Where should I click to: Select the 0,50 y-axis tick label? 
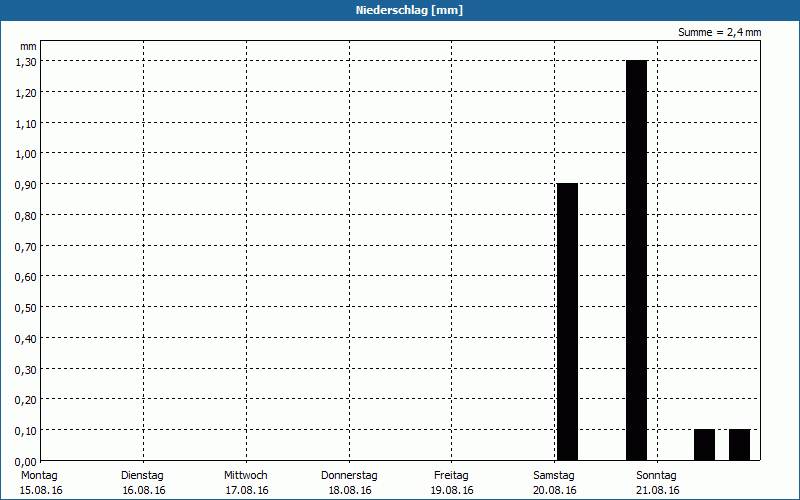pos(26,307)
